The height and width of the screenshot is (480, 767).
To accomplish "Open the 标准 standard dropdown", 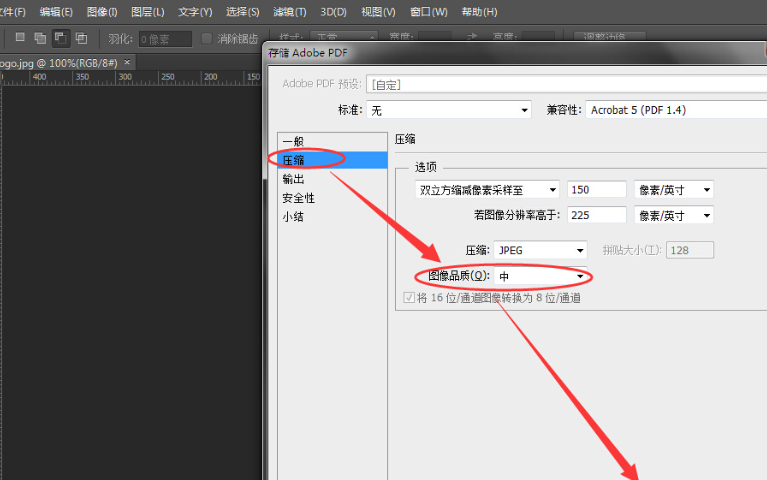I will [449, 110].
